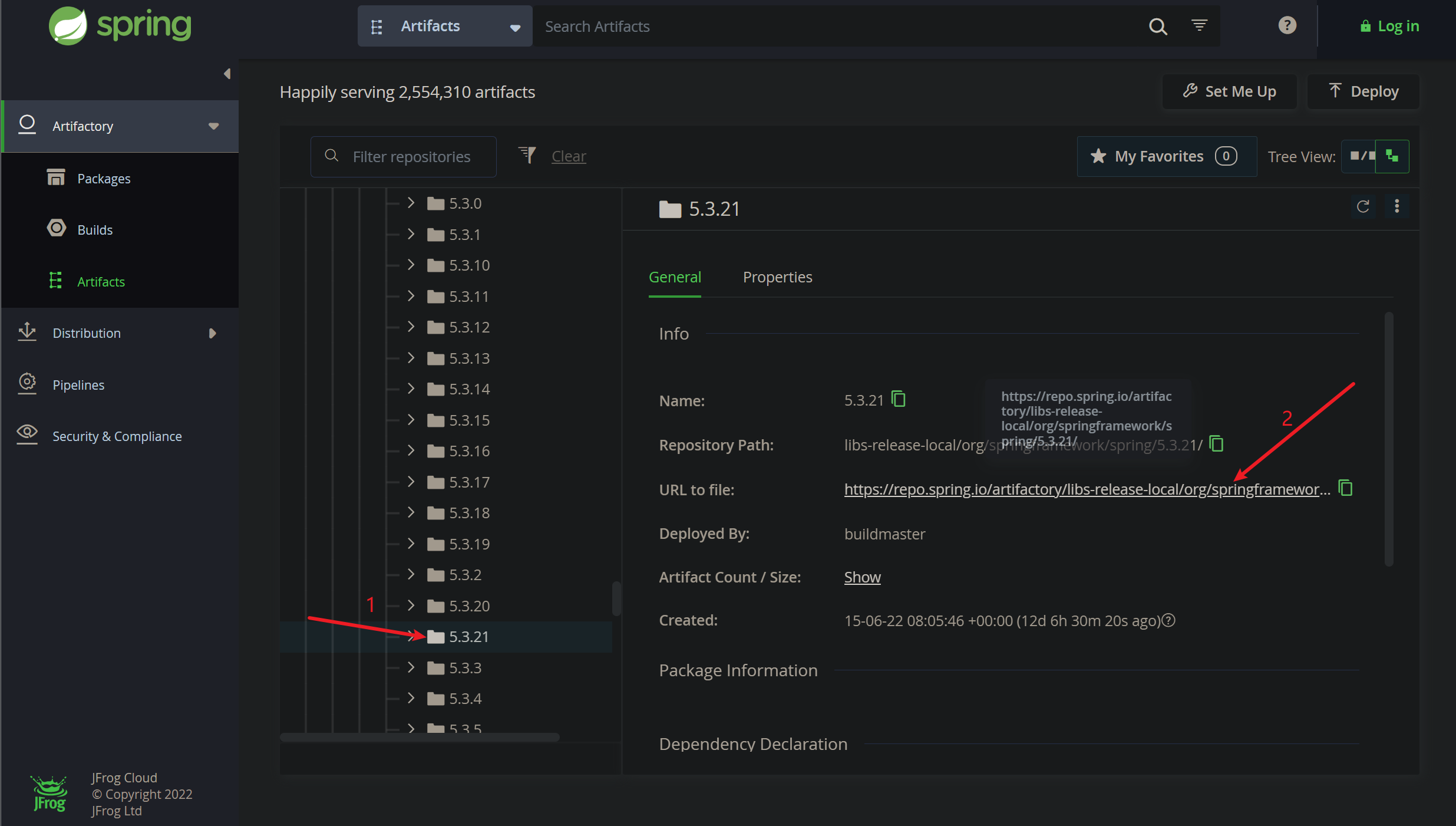Open the help question mark icon
Image resolution: width=1456 pixels, height=826 pixels.
click(1287, 25)
